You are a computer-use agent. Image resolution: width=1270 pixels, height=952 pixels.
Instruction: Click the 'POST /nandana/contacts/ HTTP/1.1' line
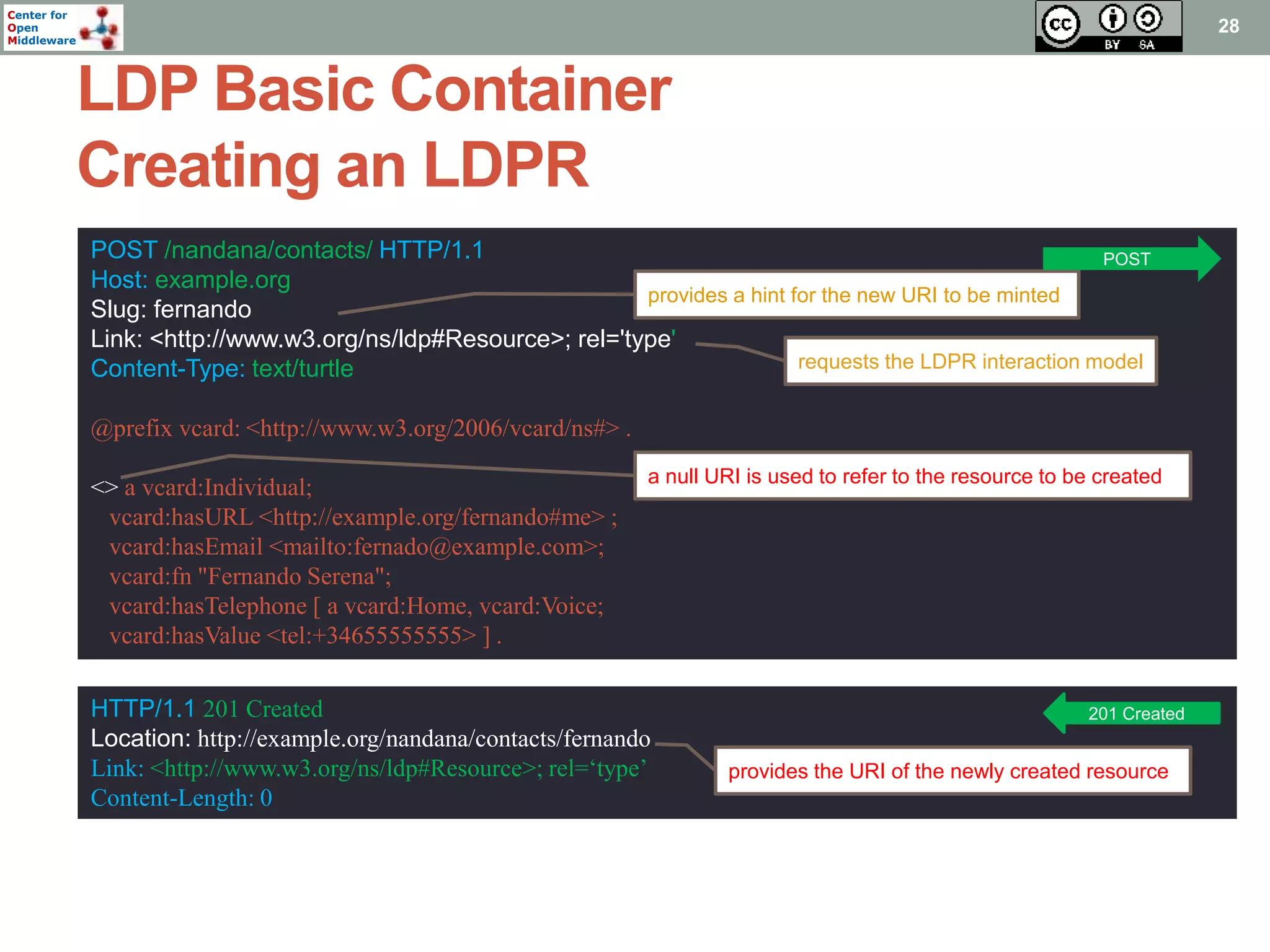[286, 250]
